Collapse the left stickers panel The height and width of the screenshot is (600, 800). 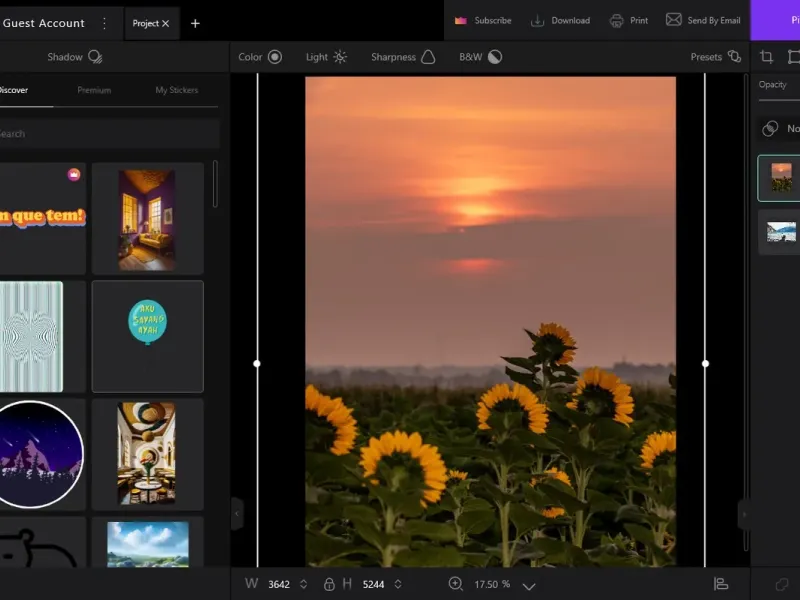click(x=237, y=514)
